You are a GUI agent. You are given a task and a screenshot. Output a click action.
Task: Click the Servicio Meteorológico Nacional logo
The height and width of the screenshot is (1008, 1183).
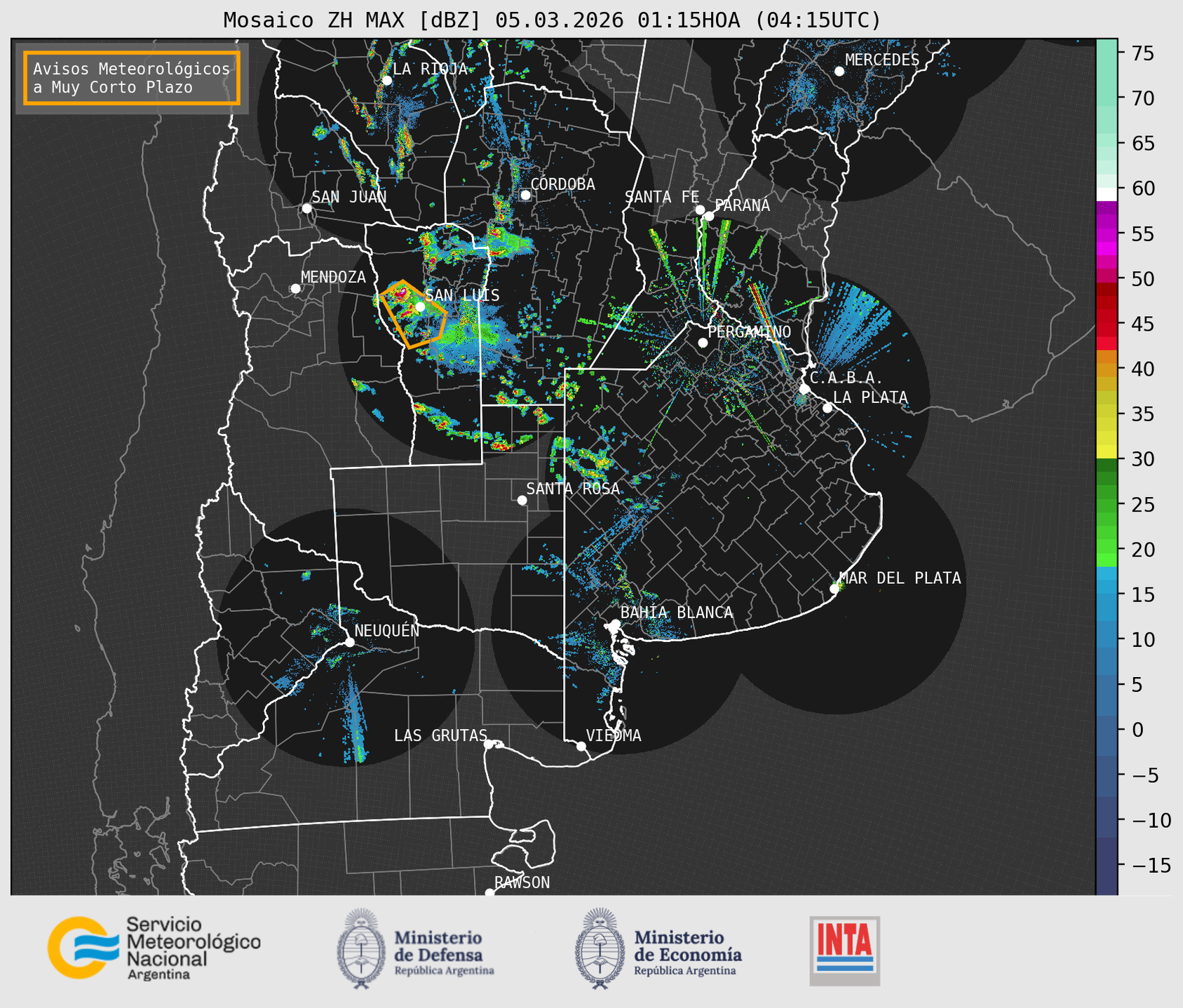pos(153,948)
